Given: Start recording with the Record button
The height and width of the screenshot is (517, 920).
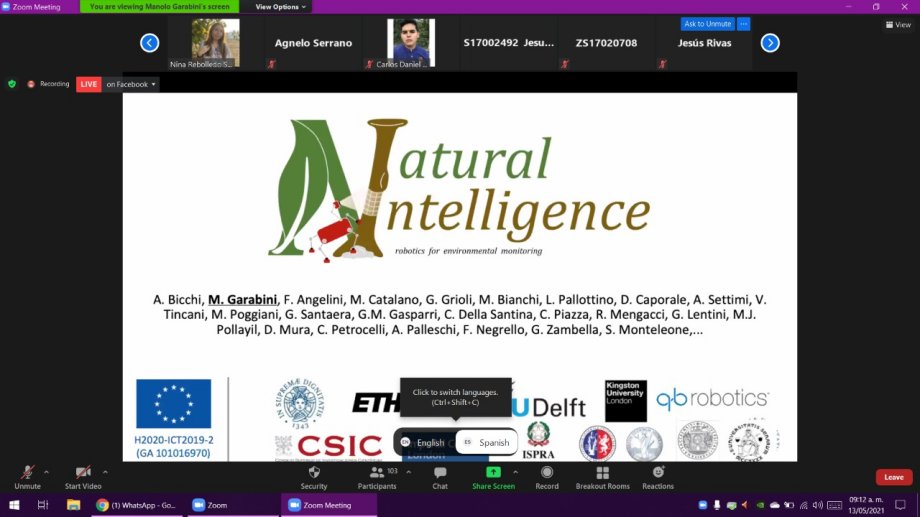Looking at the screenshot, I should tap(547, 473).
